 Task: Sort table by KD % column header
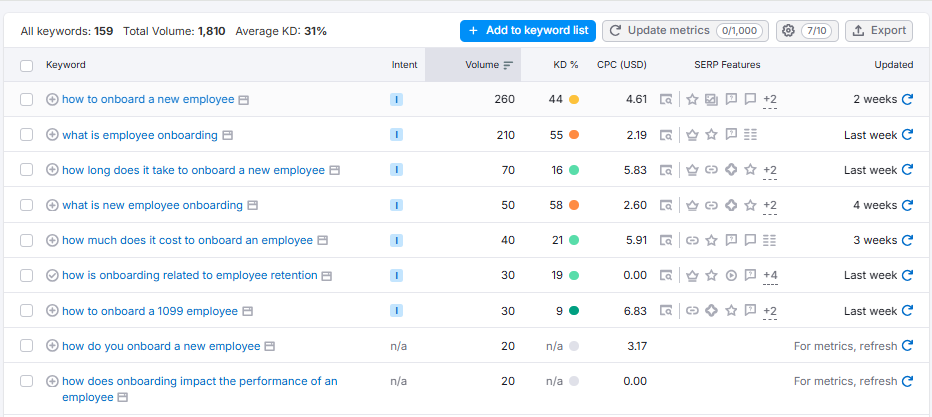(566, 65)
